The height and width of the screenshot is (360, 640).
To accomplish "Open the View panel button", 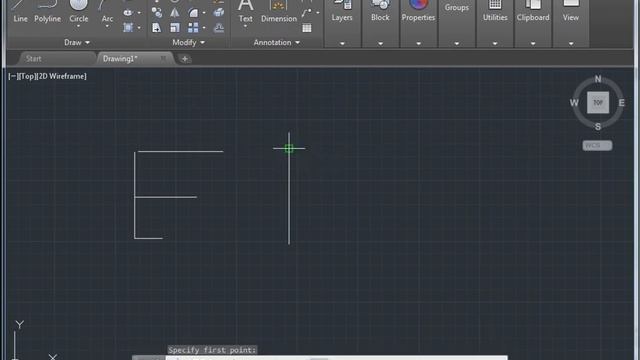I will coord(571,11).
